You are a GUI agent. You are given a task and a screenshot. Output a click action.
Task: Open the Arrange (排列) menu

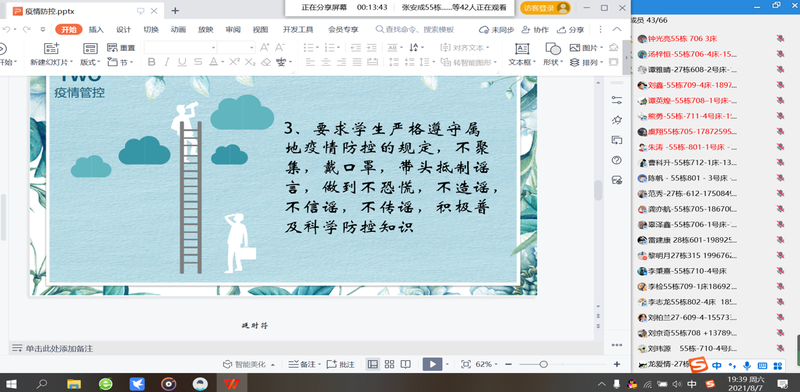[586, 62]
